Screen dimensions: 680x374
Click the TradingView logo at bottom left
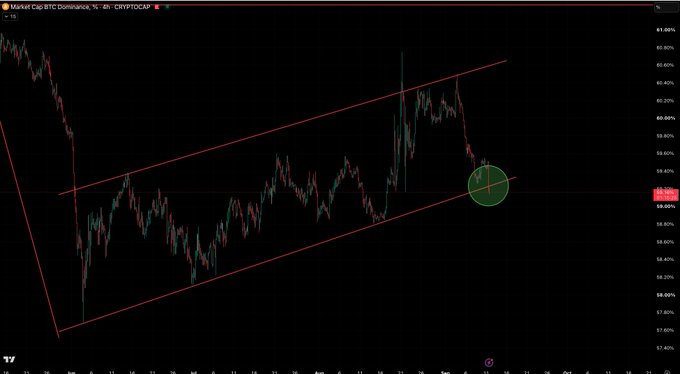[x=9, y=360]
